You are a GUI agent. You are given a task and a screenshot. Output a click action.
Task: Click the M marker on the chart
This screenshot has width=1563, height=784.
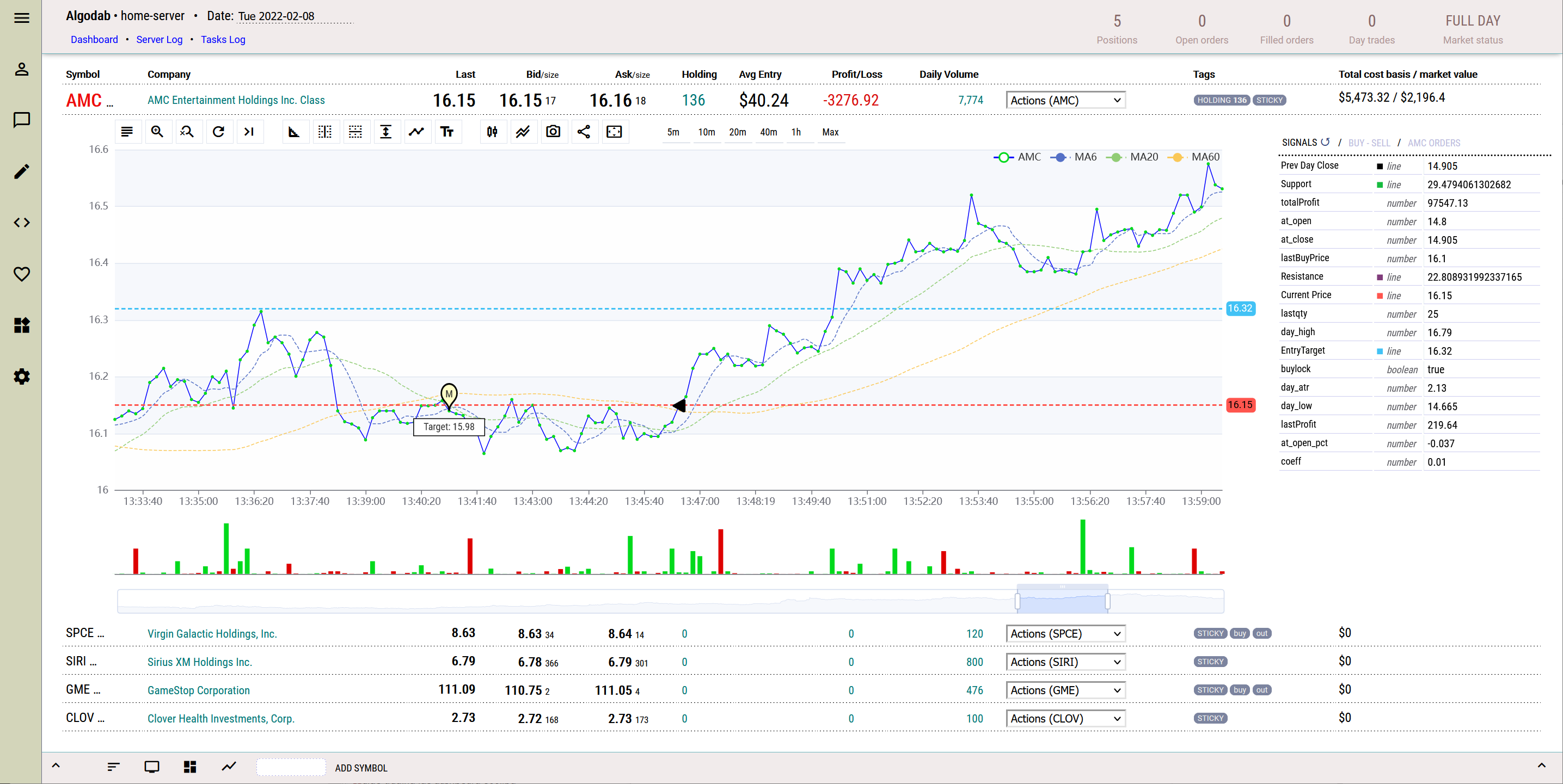click(449, 396)
